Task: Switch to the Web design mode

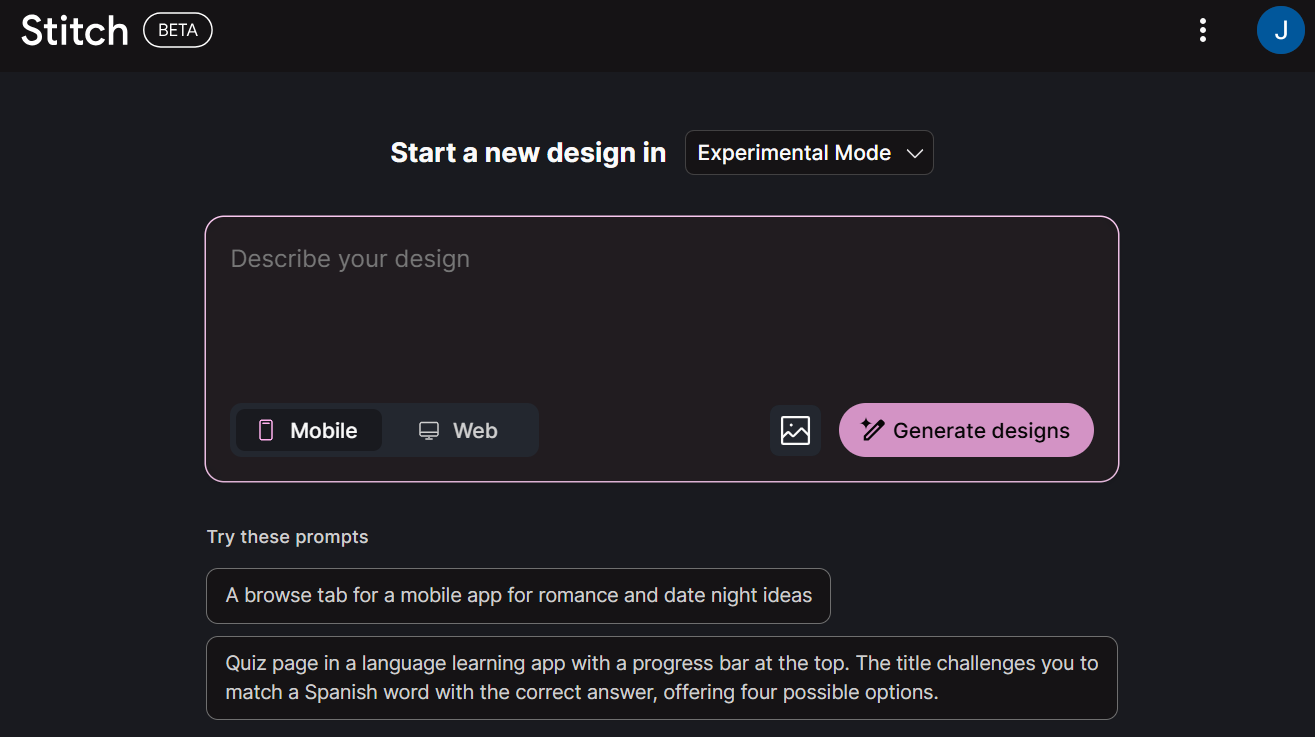Action: click(x=458, y=430)
